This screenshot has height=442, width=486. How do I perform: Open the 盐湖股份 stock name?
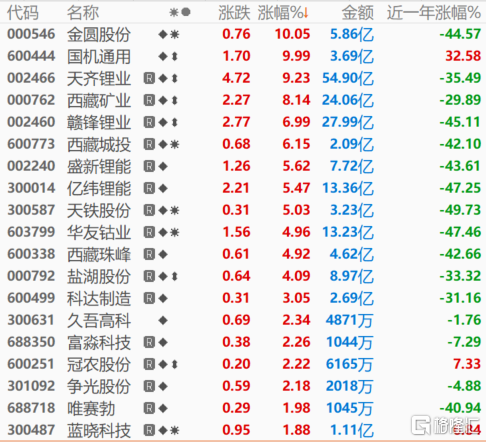pyautogui.click(x=99, y=276)
